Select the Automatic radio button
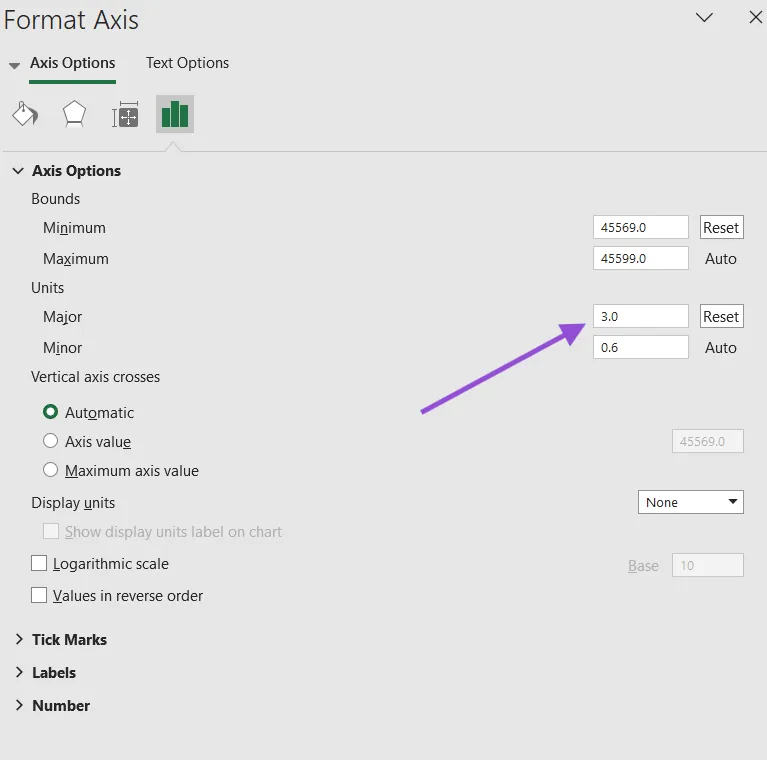This screenshot has width=767, height=760. tap(50, 412)
